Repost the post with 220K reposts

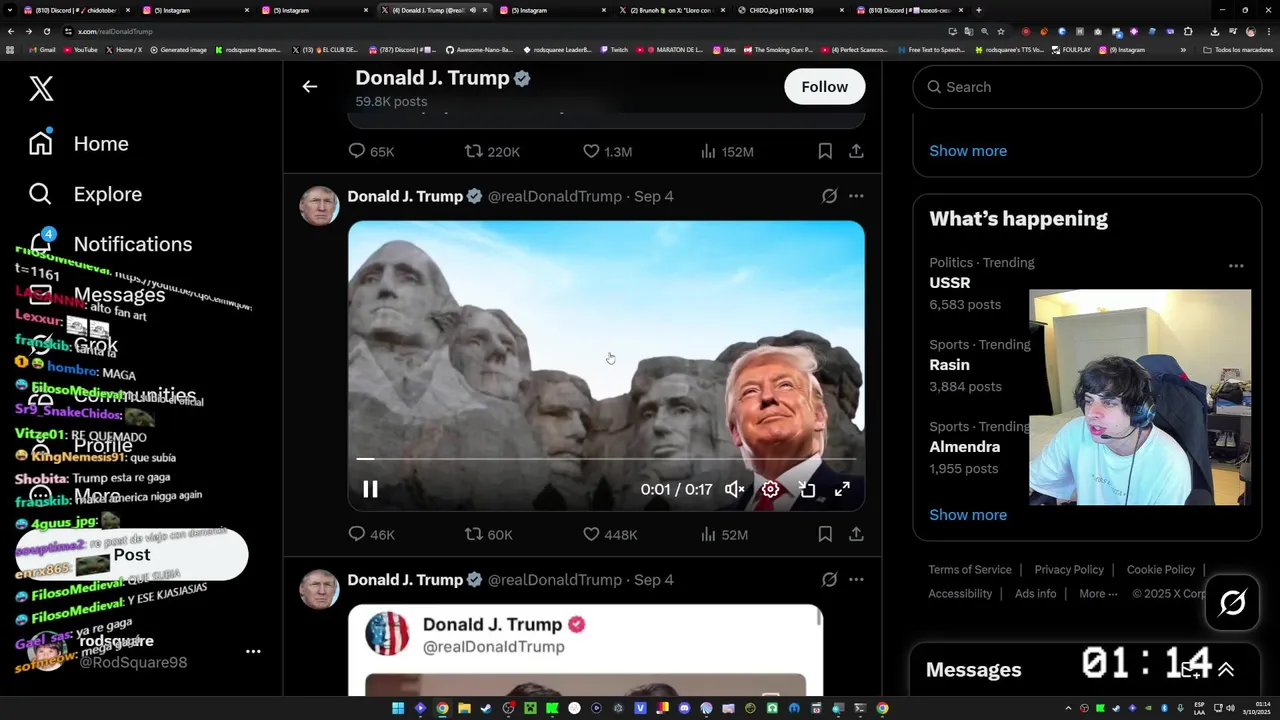[492, 152]
